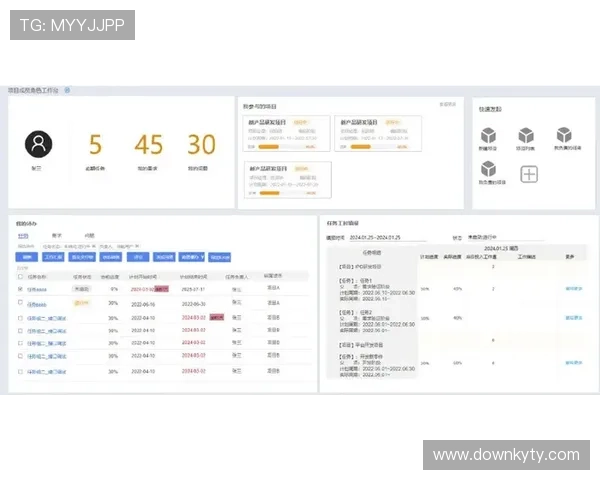
Task: Click the user avatar icon for 张三
Action: (x=38, y=145)
